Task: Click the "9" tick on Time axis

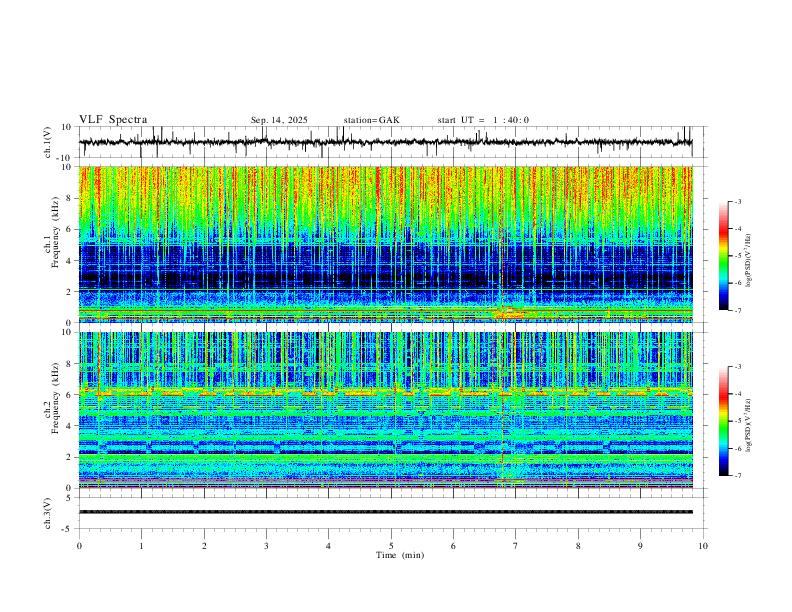Action: (x=640, y=546)
